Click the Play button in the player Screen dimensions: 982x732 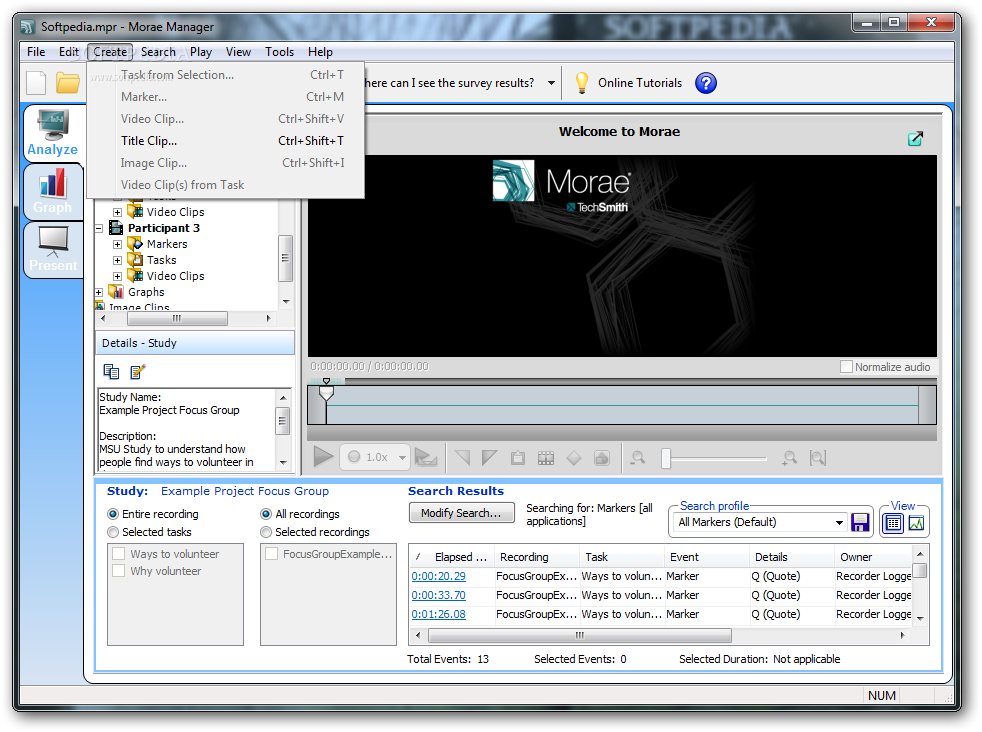pyautogui.click(x=323, y=457)
